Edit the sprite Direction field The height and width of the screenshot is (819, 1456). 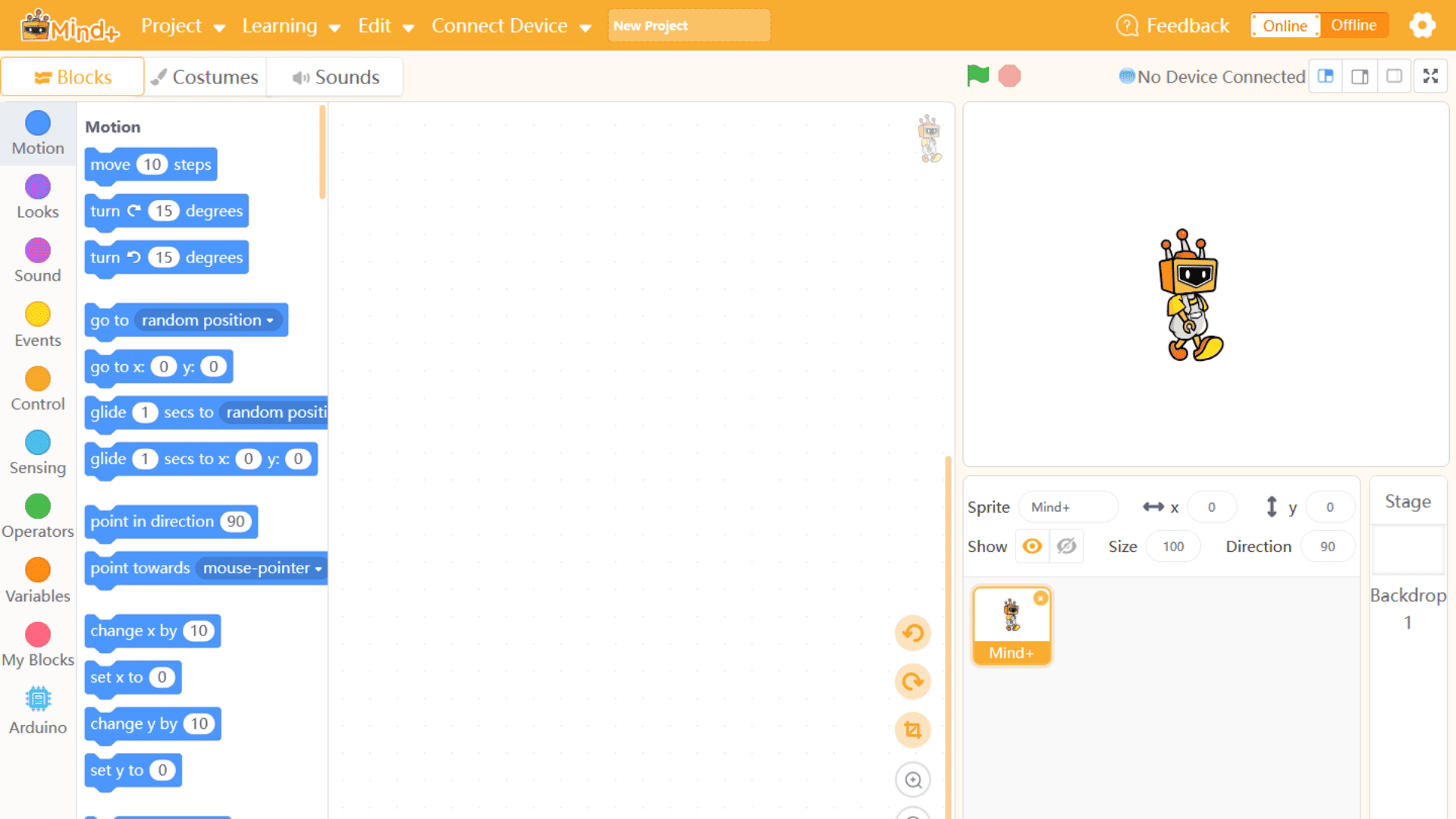pyautogui.click(x=1327, y=547)
